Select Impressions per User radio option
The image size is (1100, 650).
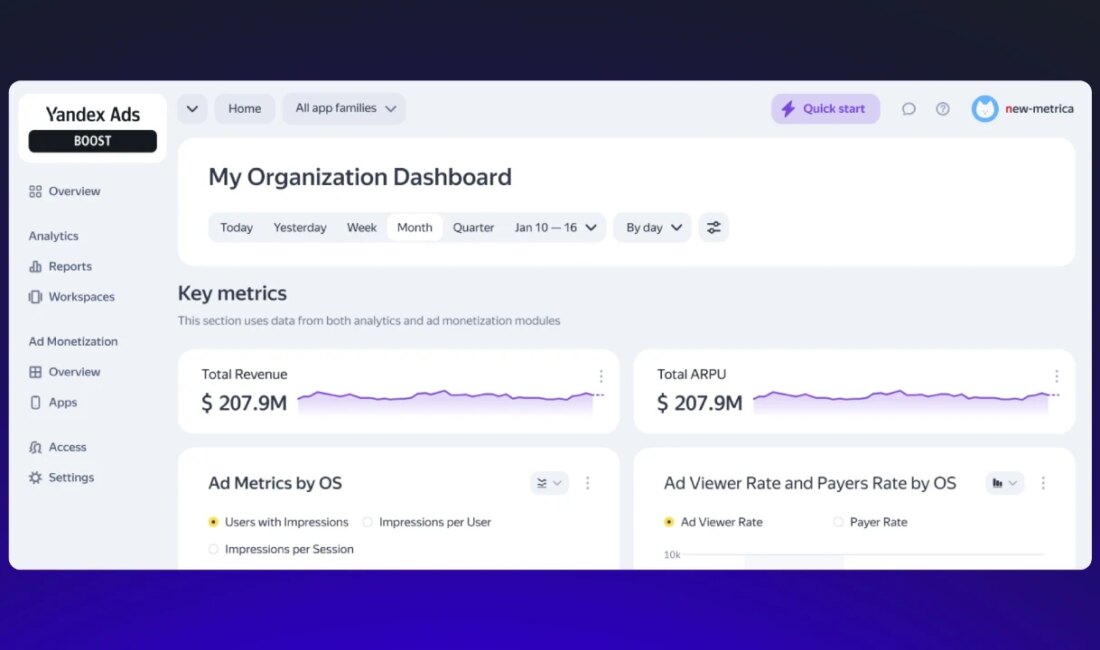coord(368,522)
